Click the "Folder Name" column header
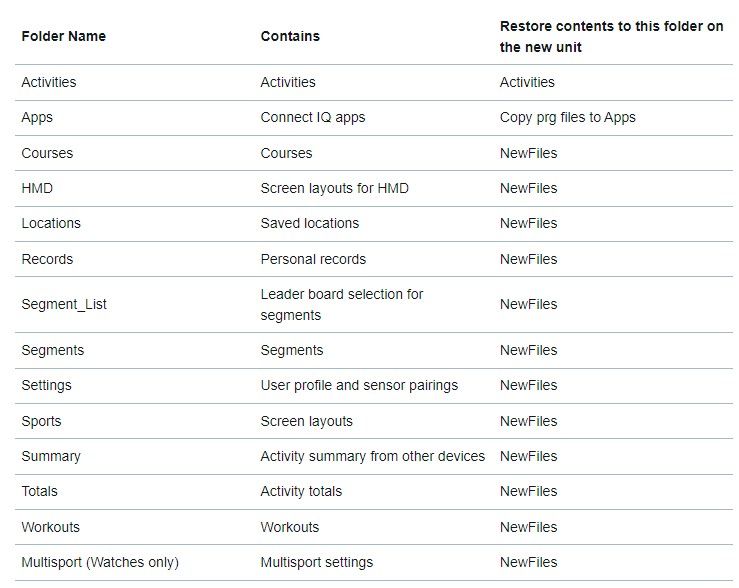The width and height of the screenshot is (739, 588). (x=63, y=36)
